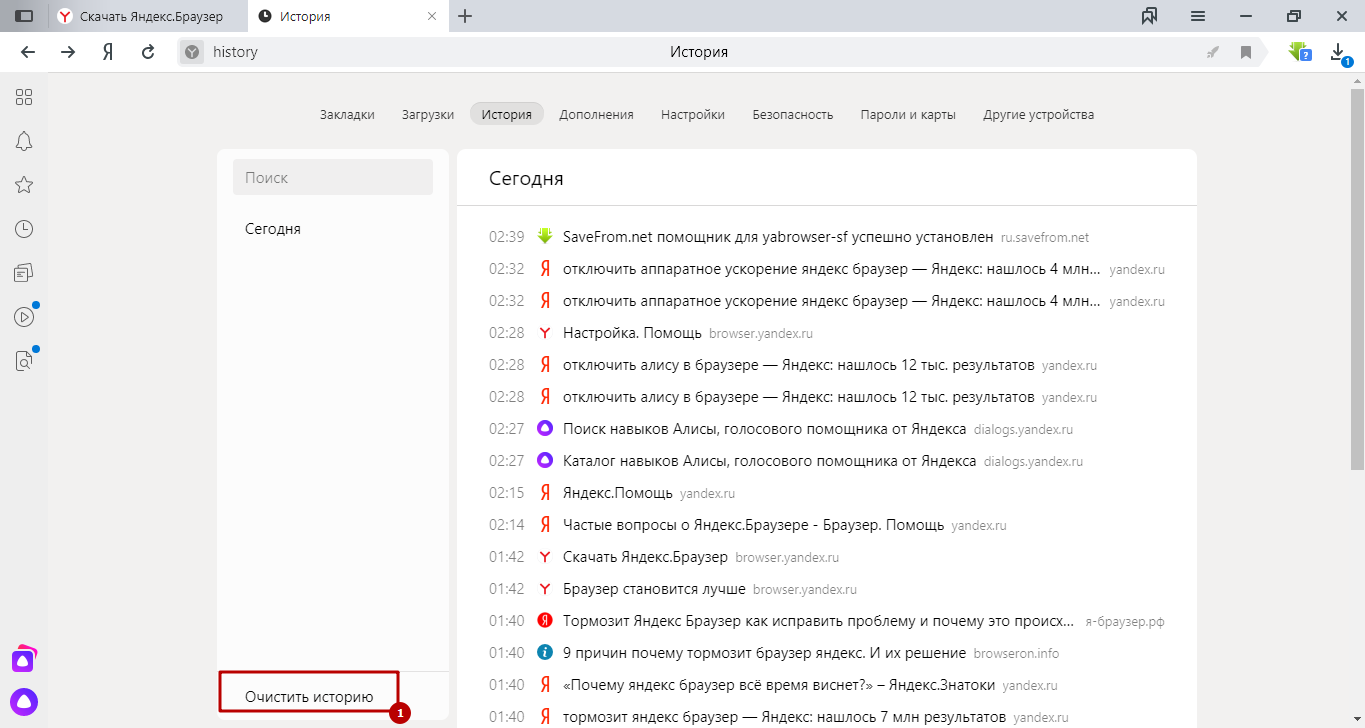Open Яндекс.Помощь history entry
This screenshot has width=1365, height=728.
(x=617, y=493)
